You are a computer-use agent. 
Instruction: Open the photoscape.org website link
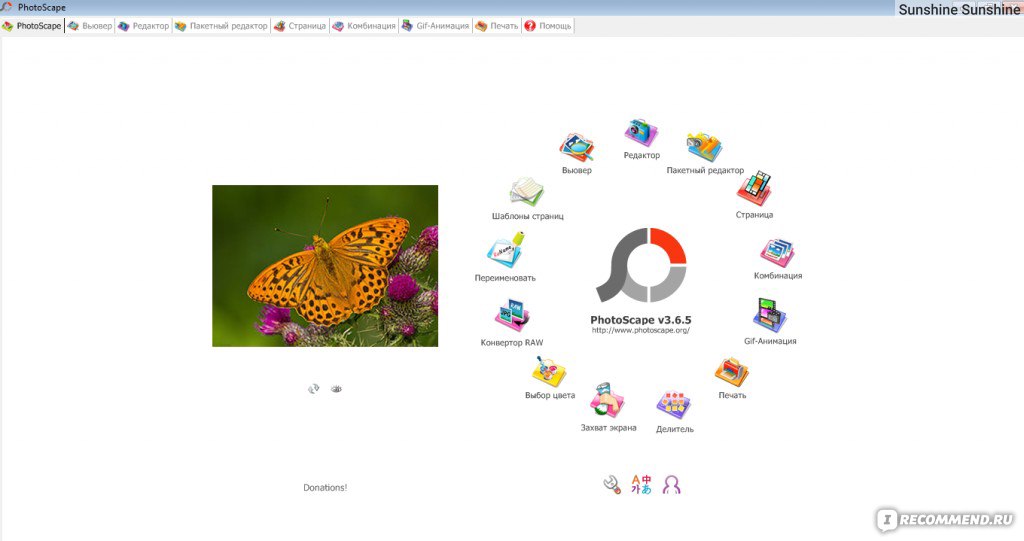click(640, 330)
